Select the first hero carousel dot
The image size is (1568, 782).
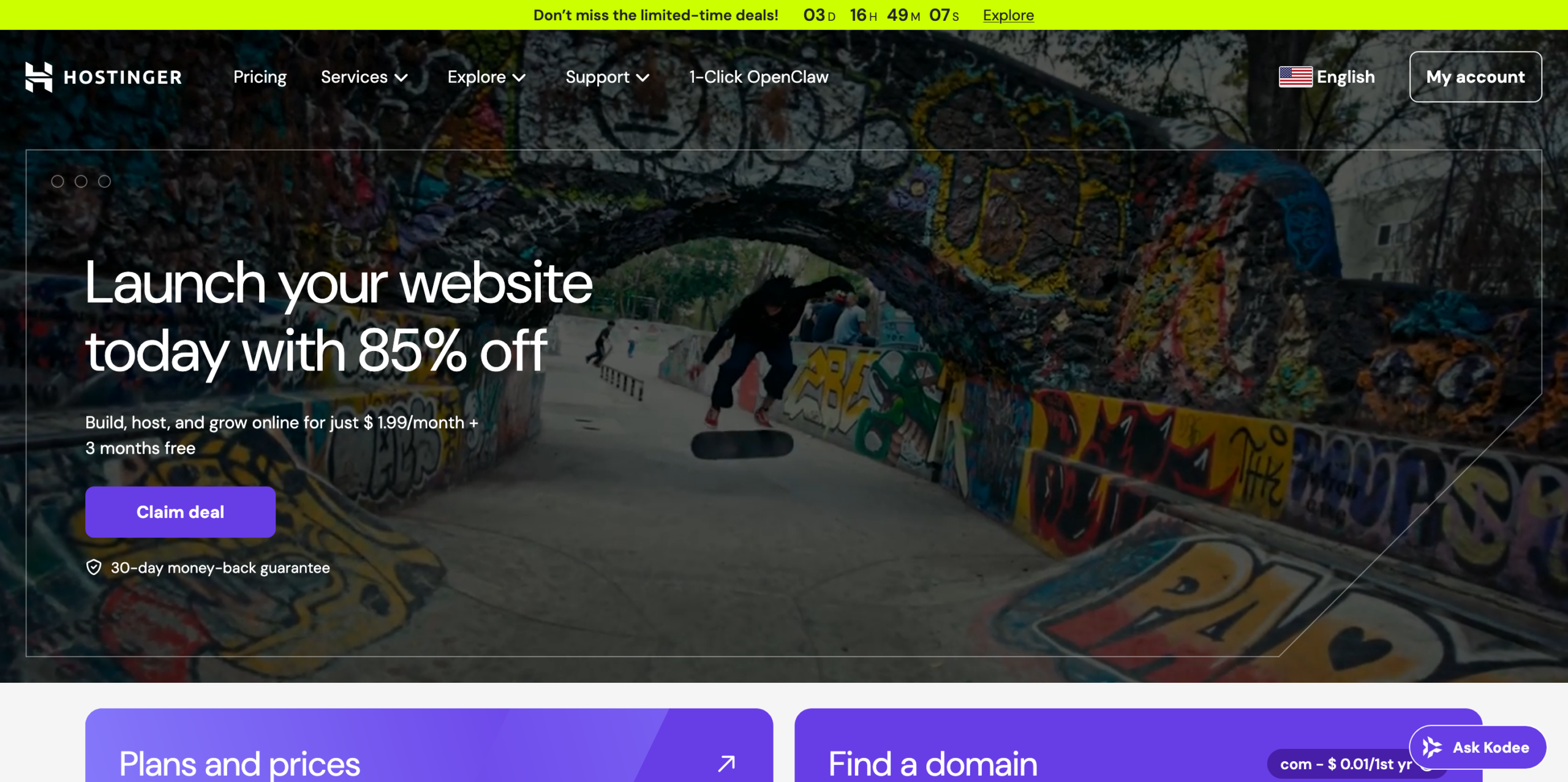58,181
